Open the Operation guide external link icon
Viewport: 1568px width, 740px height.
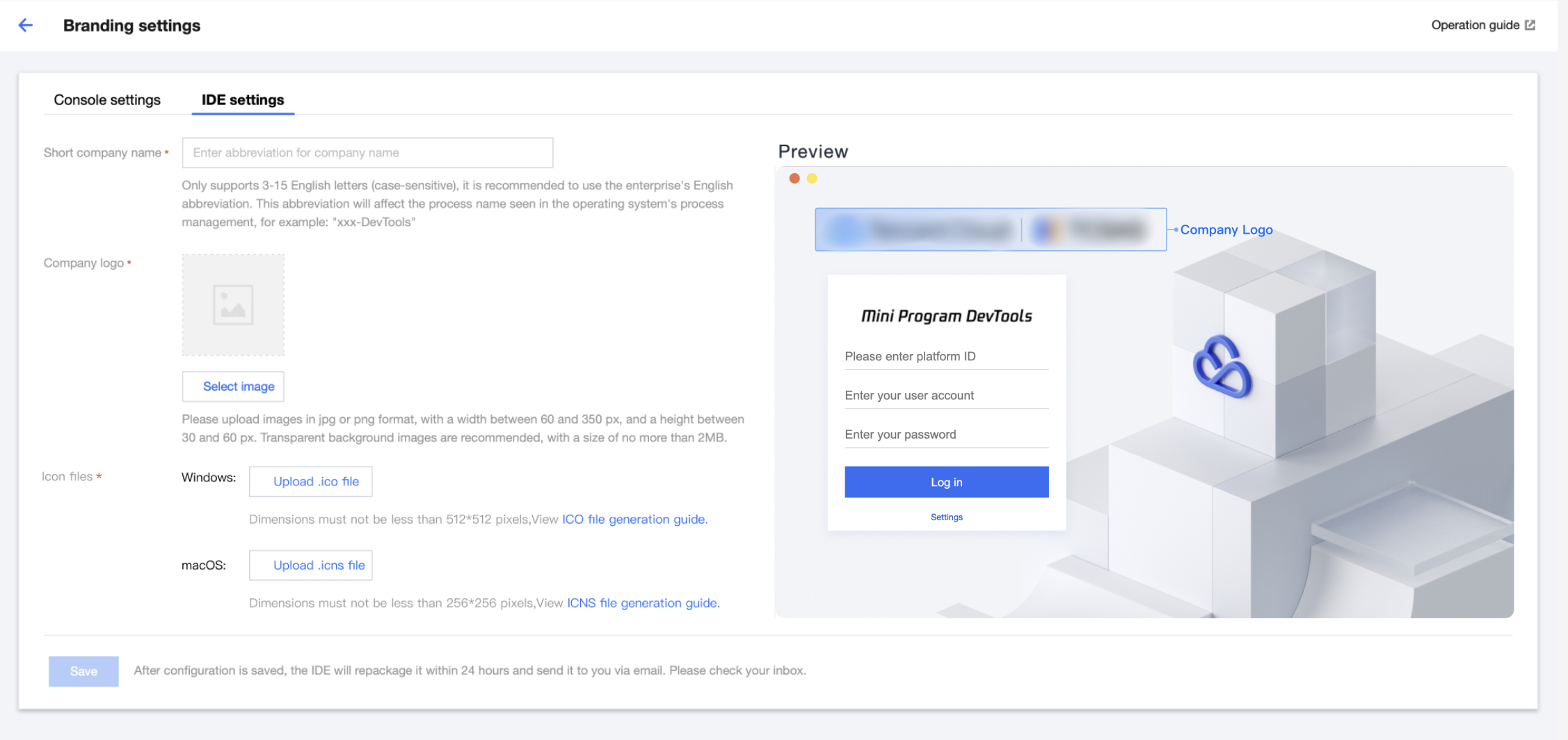point(1530,25)
